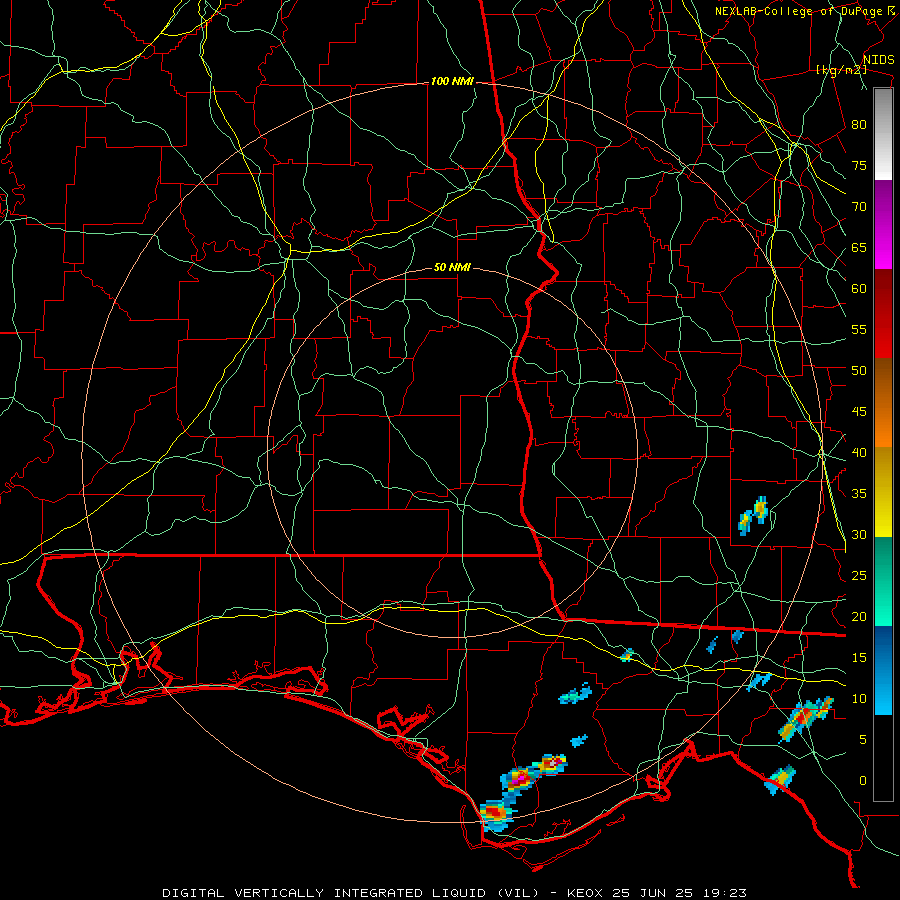
Task: Click the "NEXLAB-College of DuPage" header text
Action: [798, 11]
